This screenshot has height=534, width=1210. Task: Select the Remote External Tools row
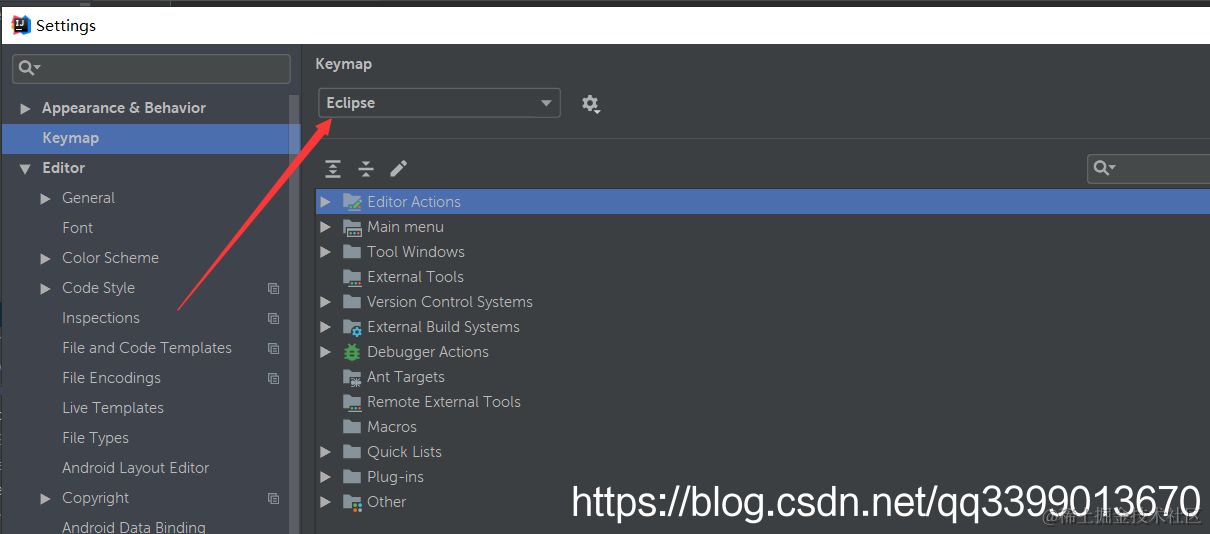point(765,401)
